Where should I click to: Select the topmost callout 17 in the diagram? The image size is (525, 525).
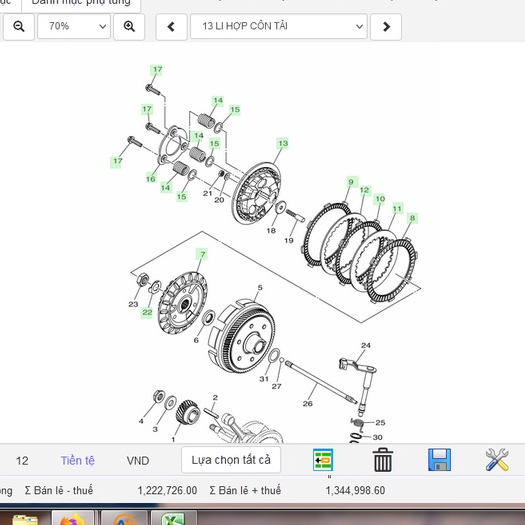(x=157, y=70)
